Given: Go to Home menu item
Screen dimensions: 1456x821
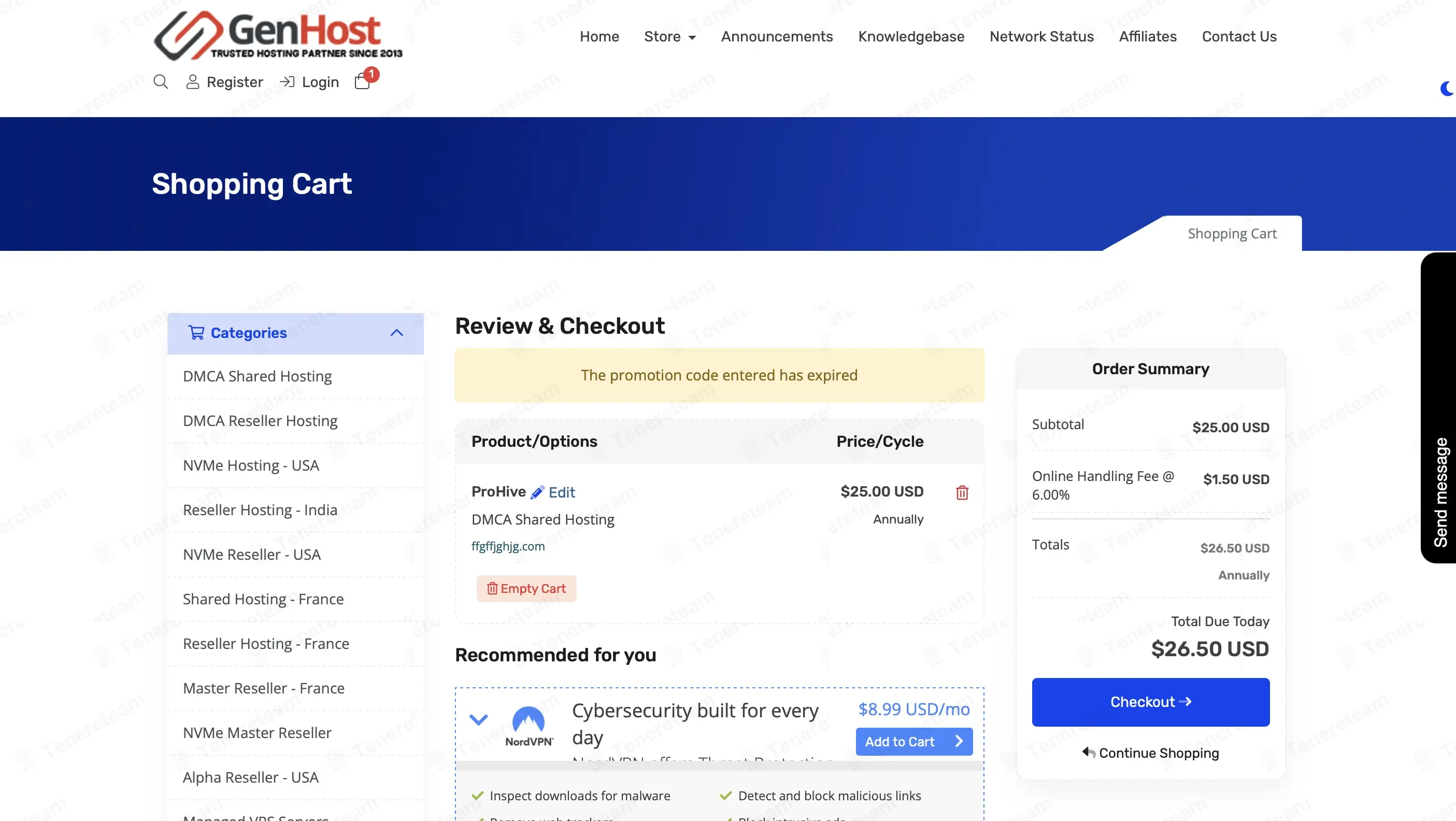Looking at the screenshot, I should pos(599,36).
